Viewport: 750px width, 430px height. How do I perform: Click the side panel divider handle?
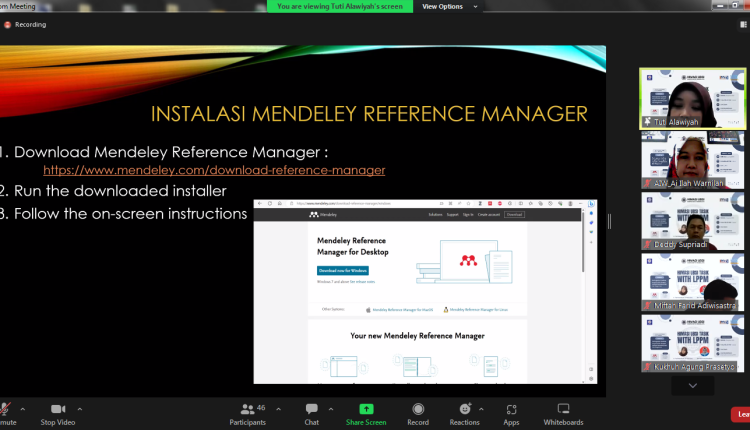click(x=609, y=221)
